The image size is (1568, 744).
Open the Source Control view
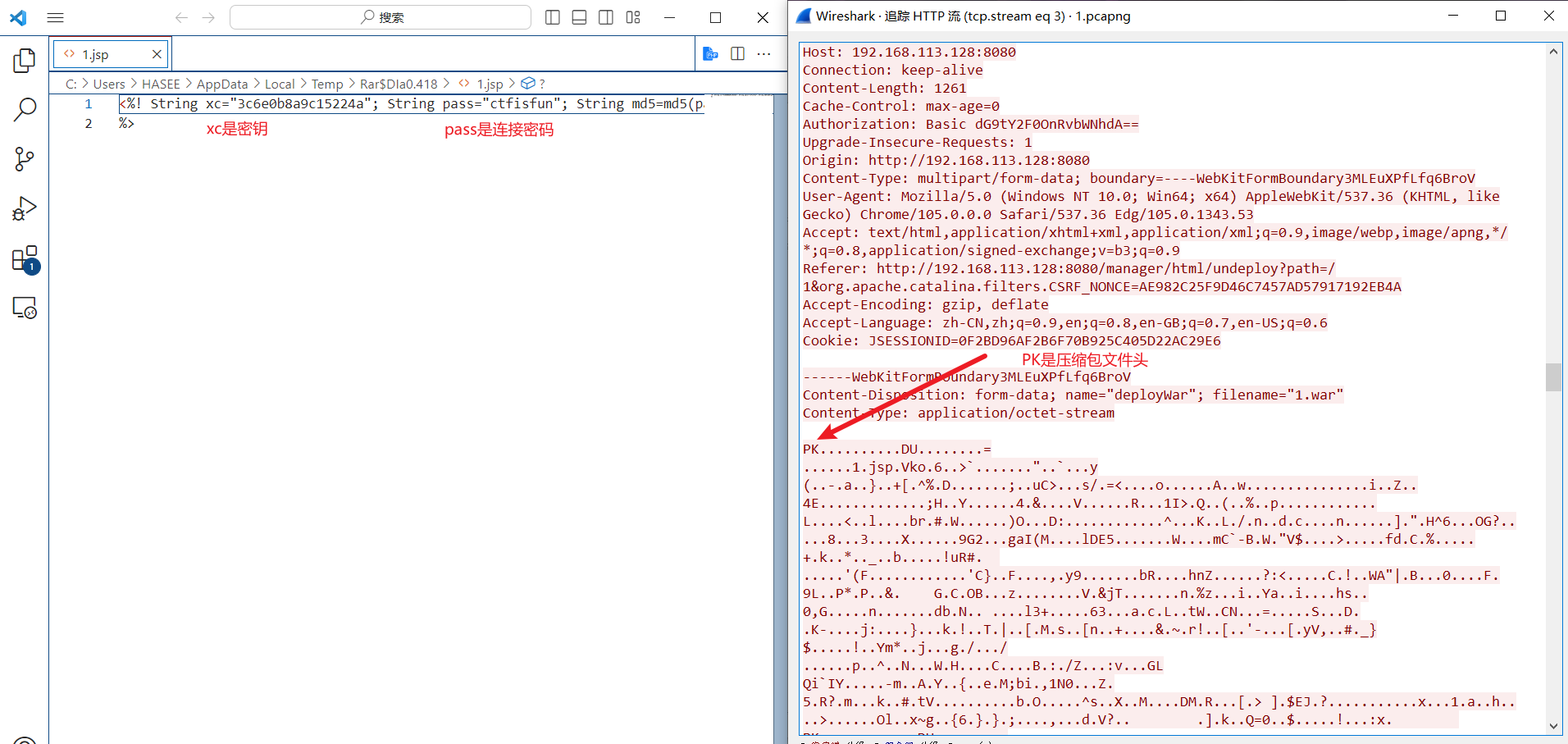25,159
